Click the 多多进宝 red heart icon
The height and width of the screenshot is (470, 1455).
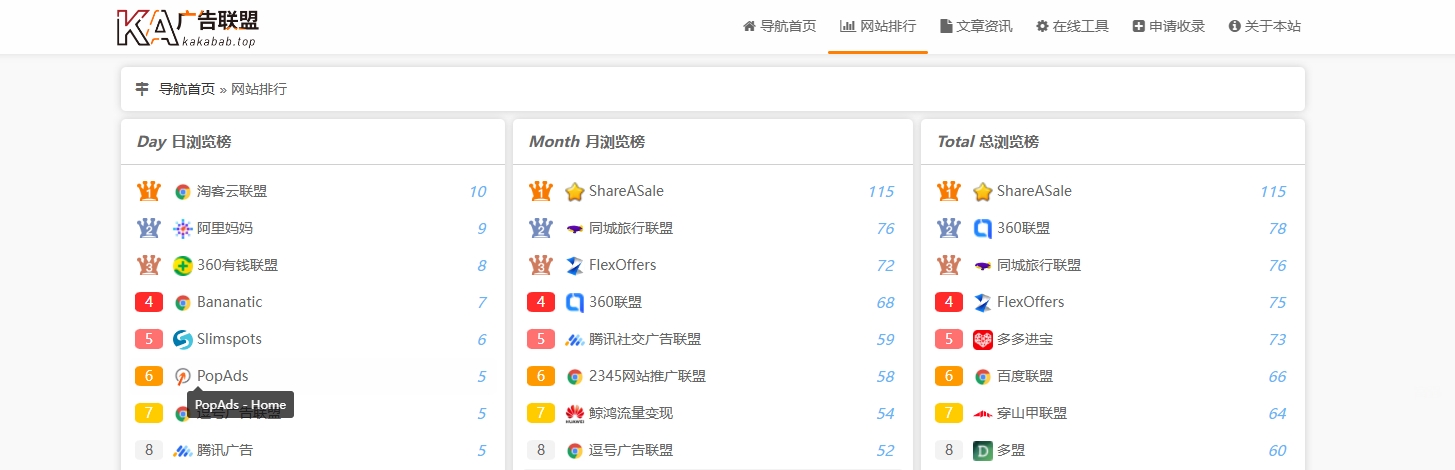tap(982, 340)
